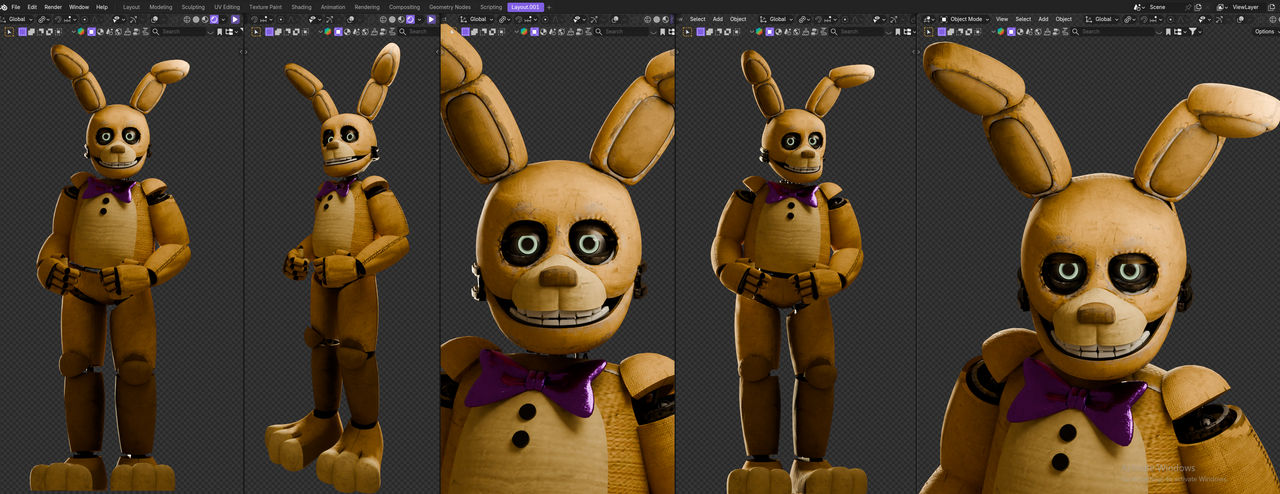This screenshot has height=494, width=1280.
Task: Click browse Scene icon left of the Scene field
Action: [x=1138, y=7]
